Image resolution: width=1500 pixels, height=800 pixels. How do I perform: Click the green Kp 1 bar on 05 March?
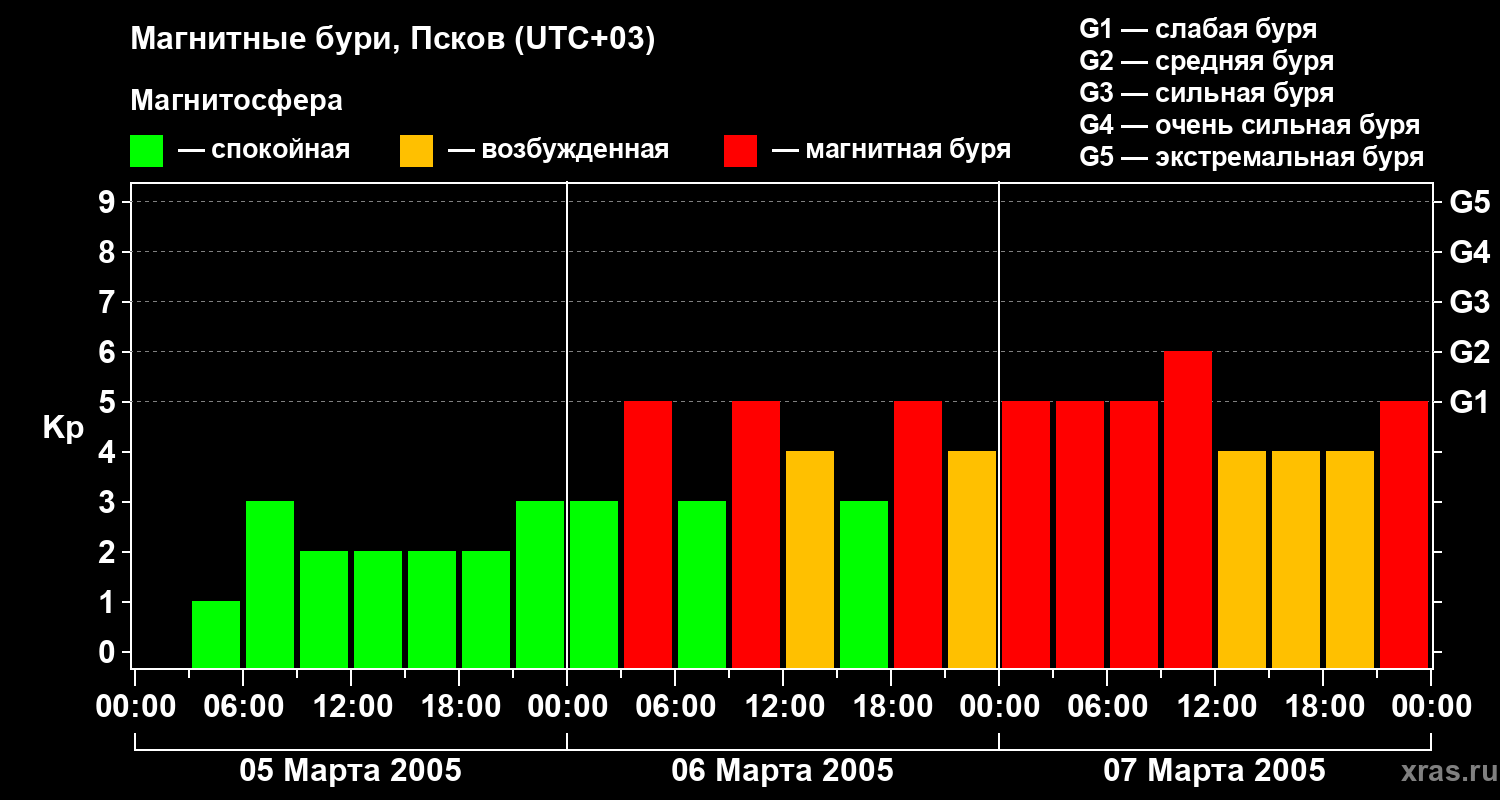pos(216,634)
